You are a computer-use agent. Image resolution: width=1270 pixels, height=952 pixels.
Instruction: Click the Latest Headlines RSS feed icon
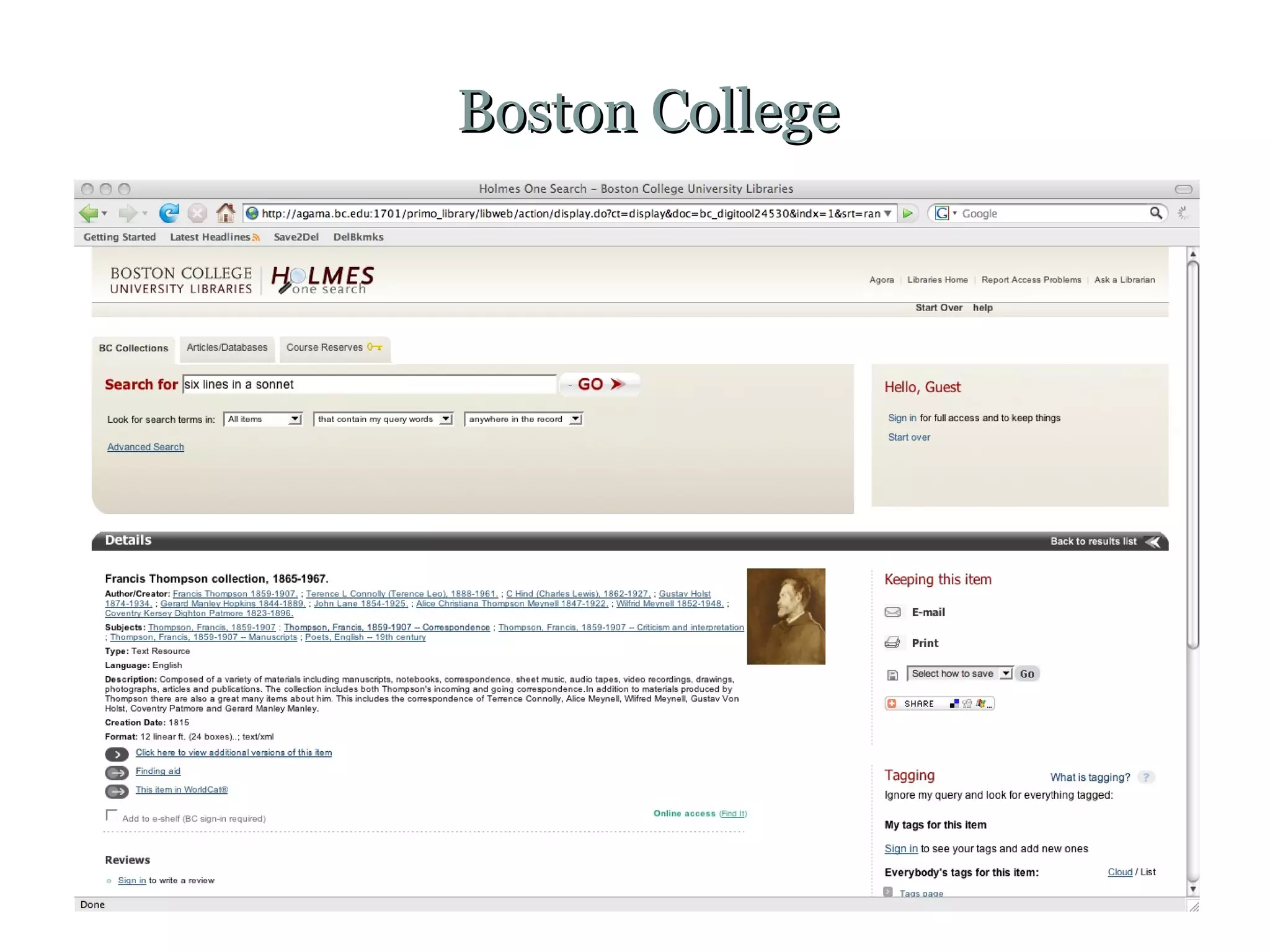click(x=256, y=237)
